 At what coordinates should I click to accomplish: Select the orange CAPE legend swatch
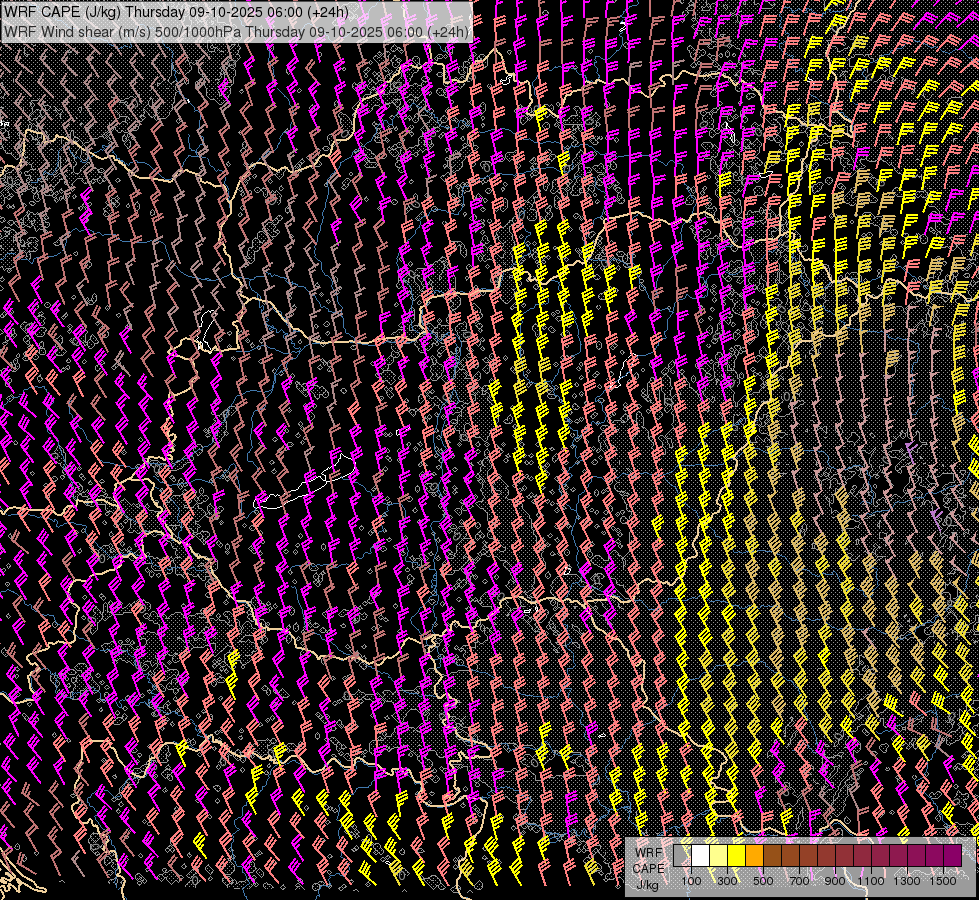click(x=754, y=856)
